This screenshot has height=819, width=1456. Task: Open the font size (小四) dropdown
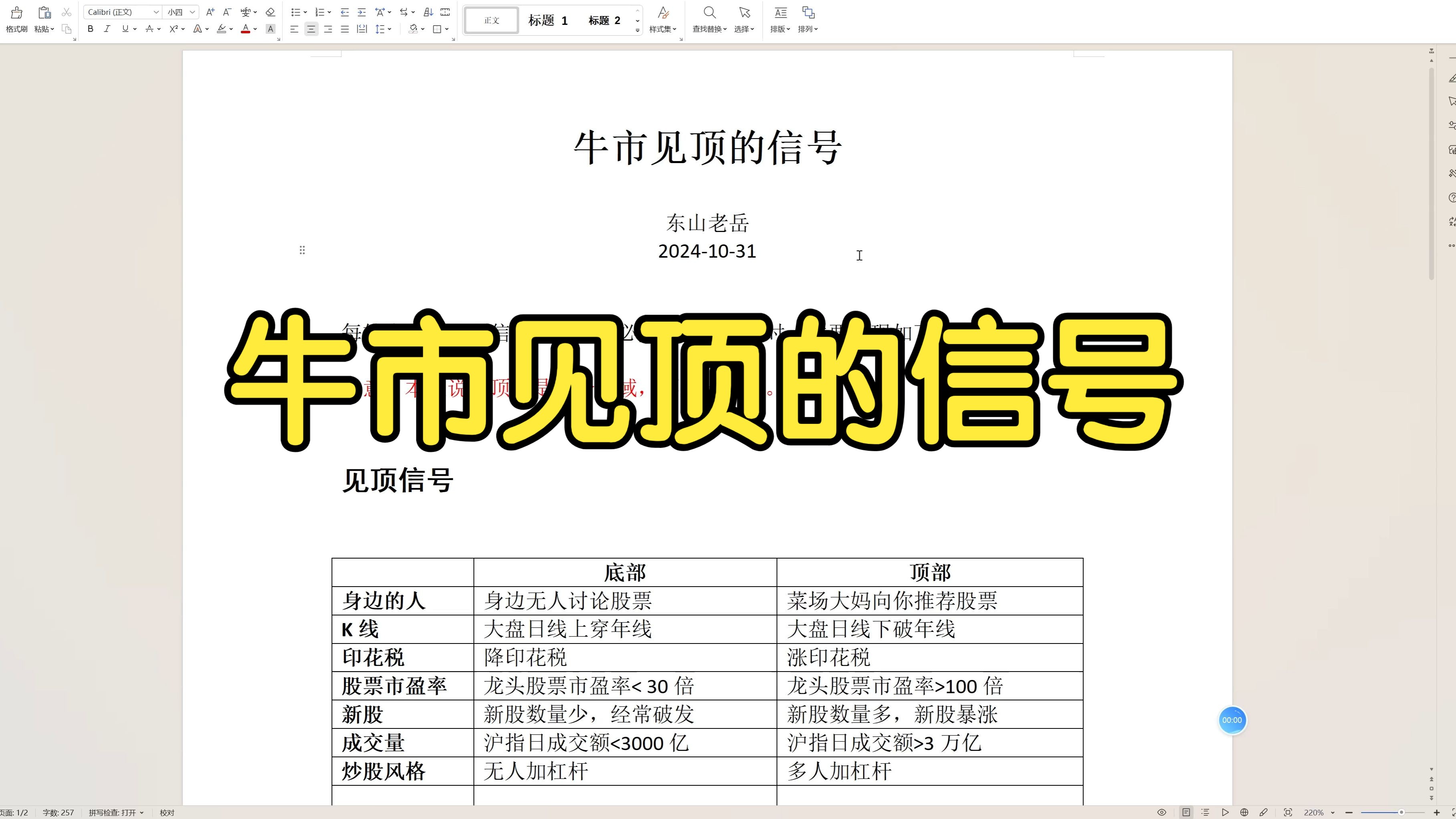coord(192,12)
